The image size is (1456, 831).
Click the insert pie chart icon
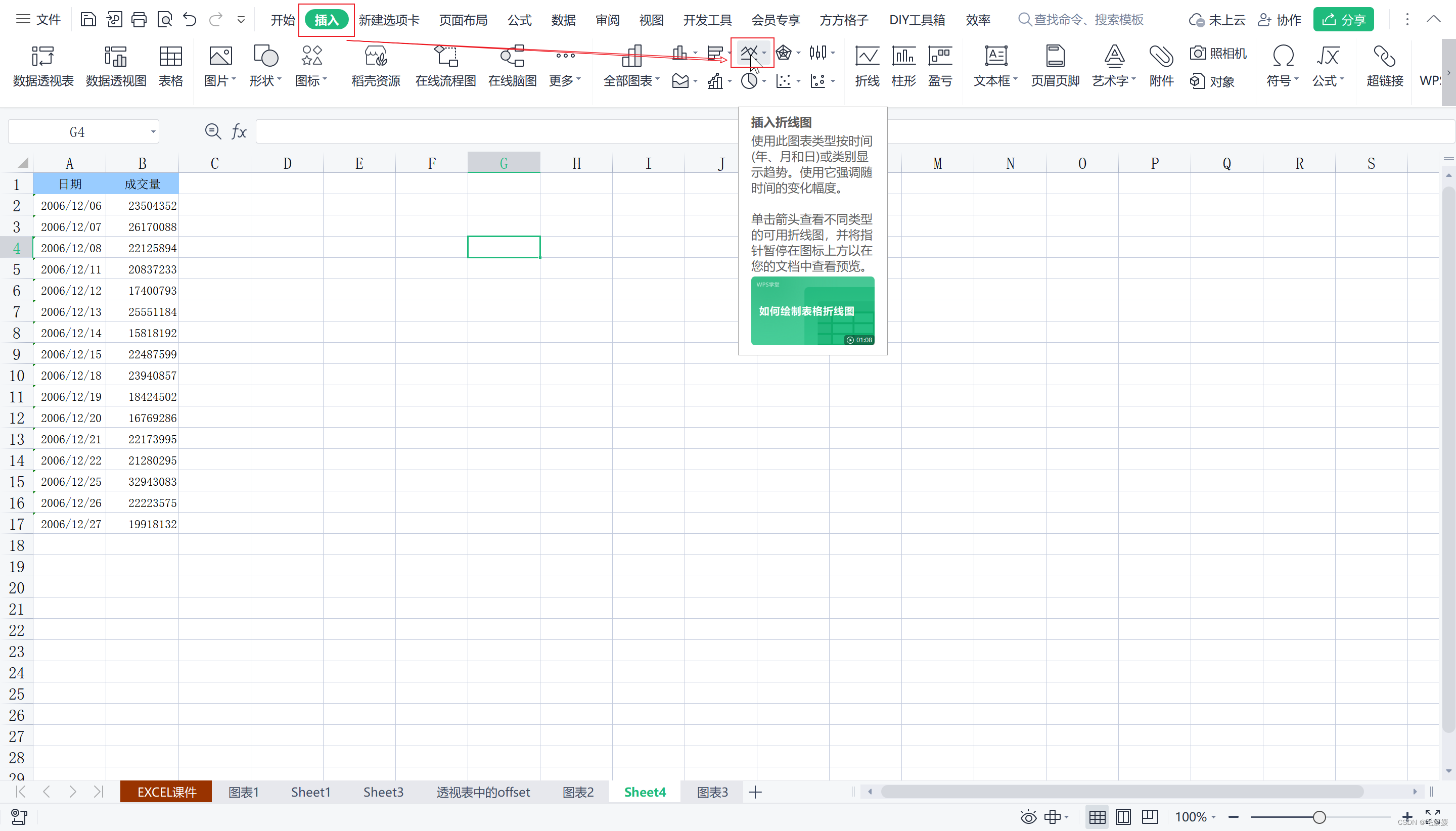coord(749,81)
